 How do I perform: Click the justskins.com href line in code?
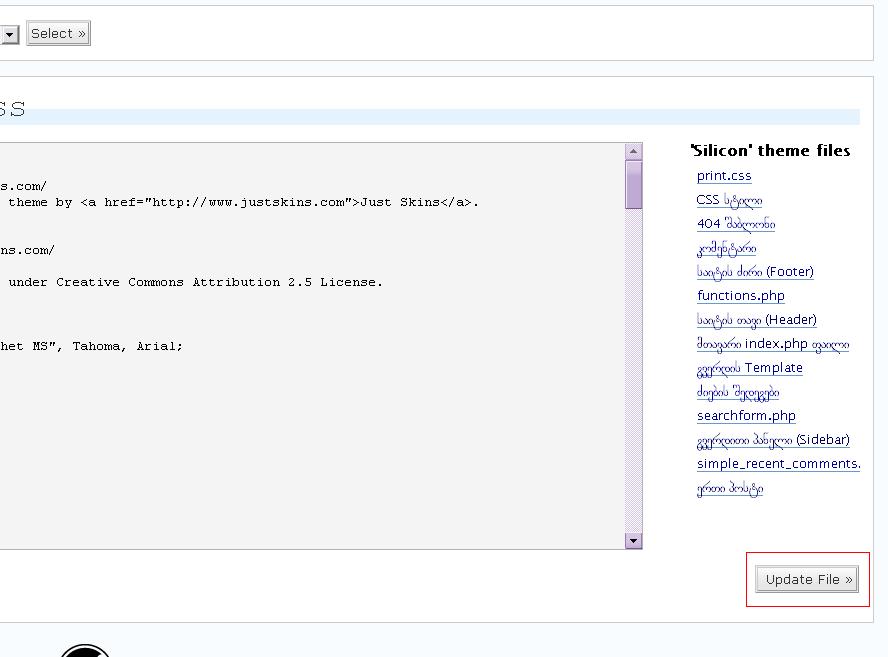(243, 202)
